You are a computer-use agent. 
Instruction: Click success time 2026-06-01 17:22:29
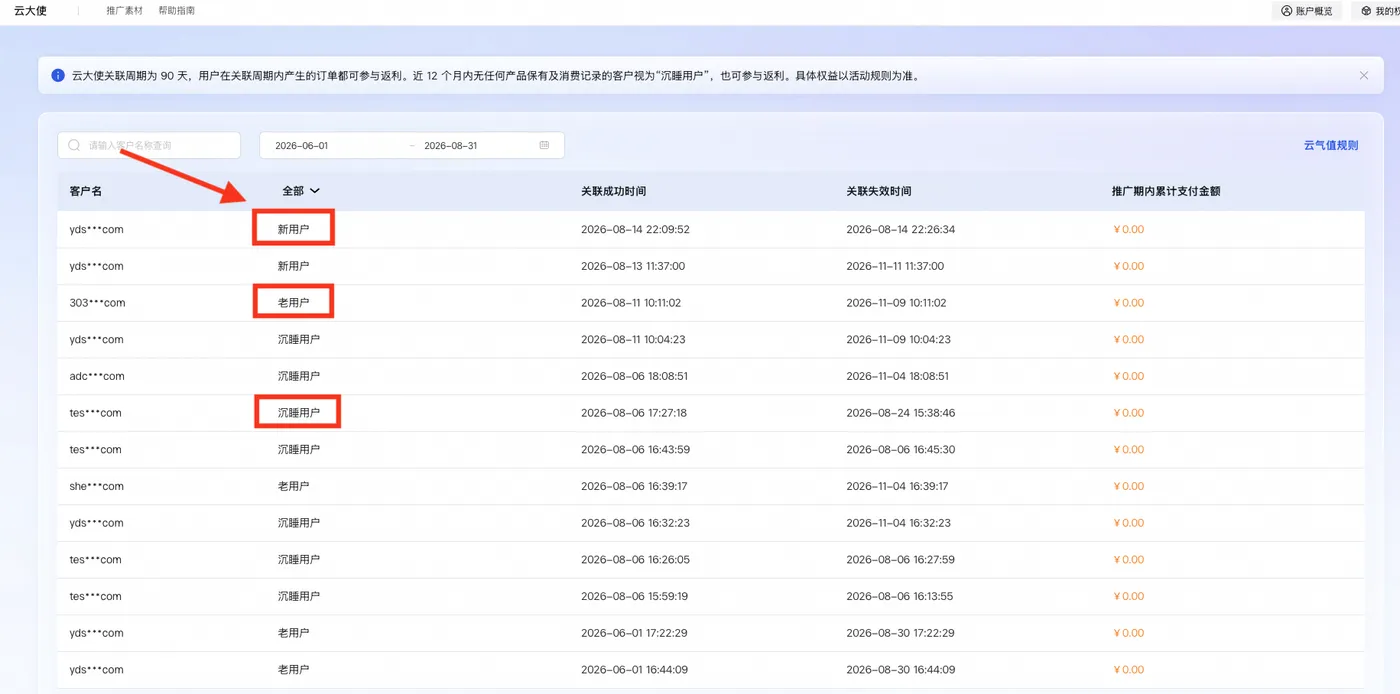(634, 633)
